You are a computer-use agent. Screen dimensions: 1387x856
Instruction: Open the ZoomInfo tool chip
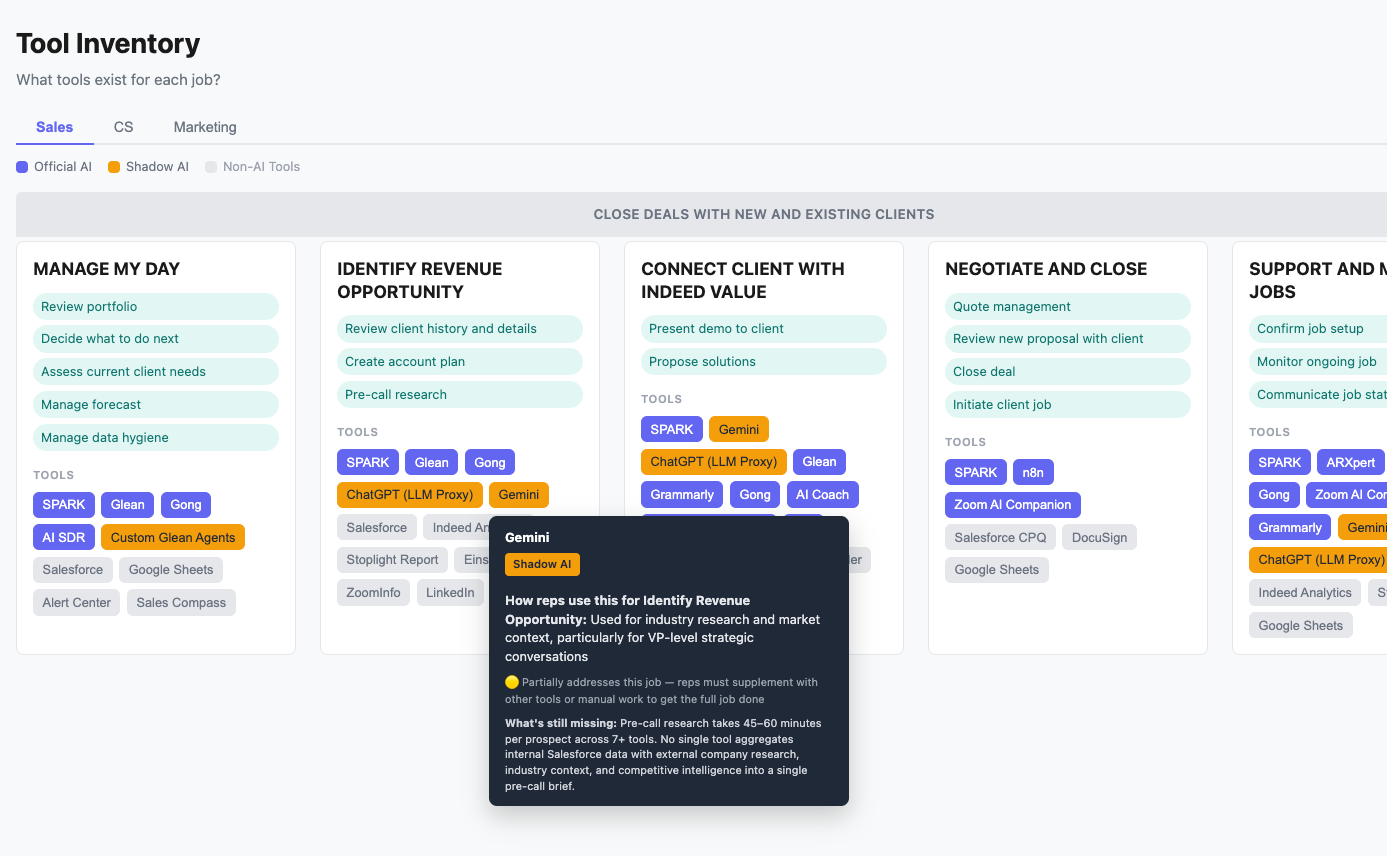(x=374, y=593)
